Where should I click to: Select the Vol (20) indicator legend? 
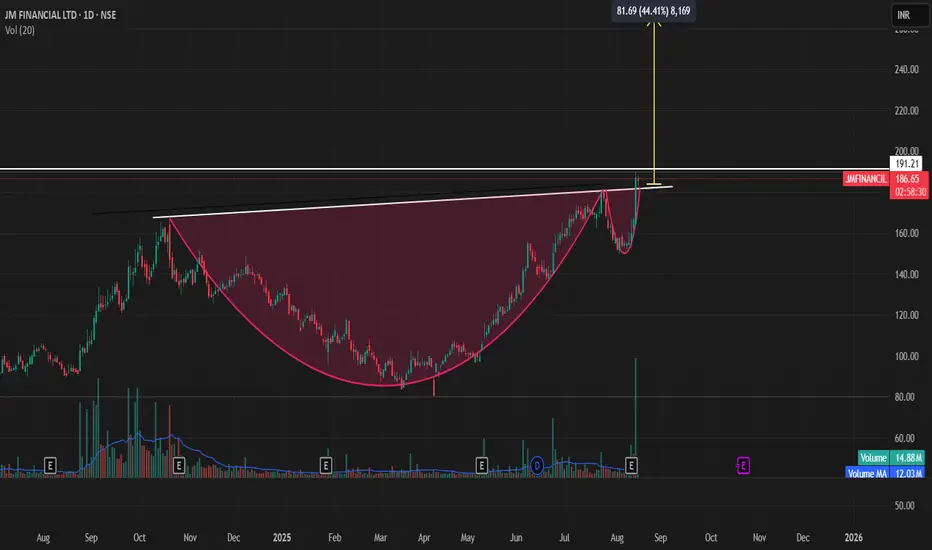click(x=20, y=30)
